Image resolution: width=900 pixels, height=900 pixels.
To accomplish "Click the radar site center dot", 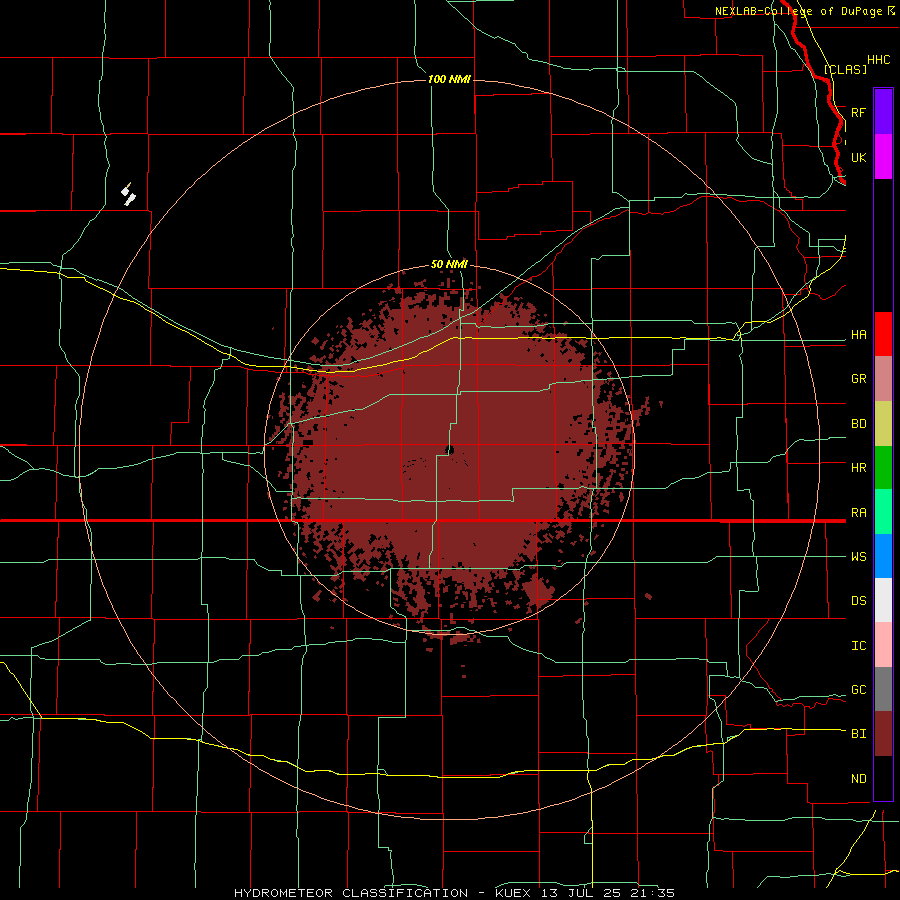I will pos(449,450).
